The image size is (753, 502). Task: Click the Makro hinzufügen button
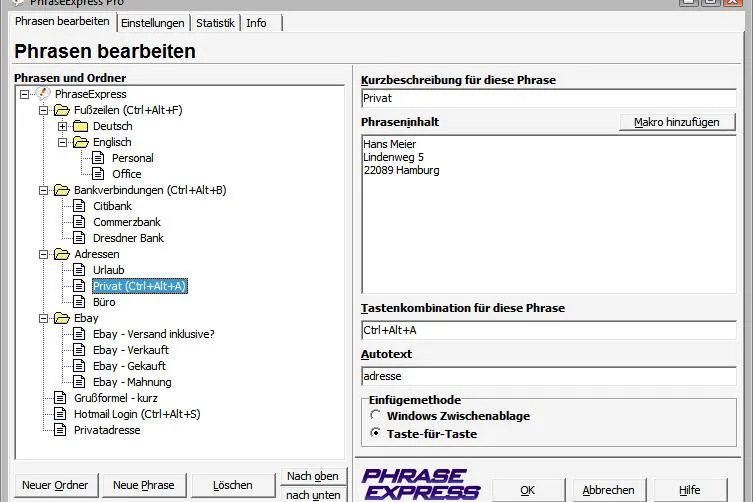click(x=677, y=122)
